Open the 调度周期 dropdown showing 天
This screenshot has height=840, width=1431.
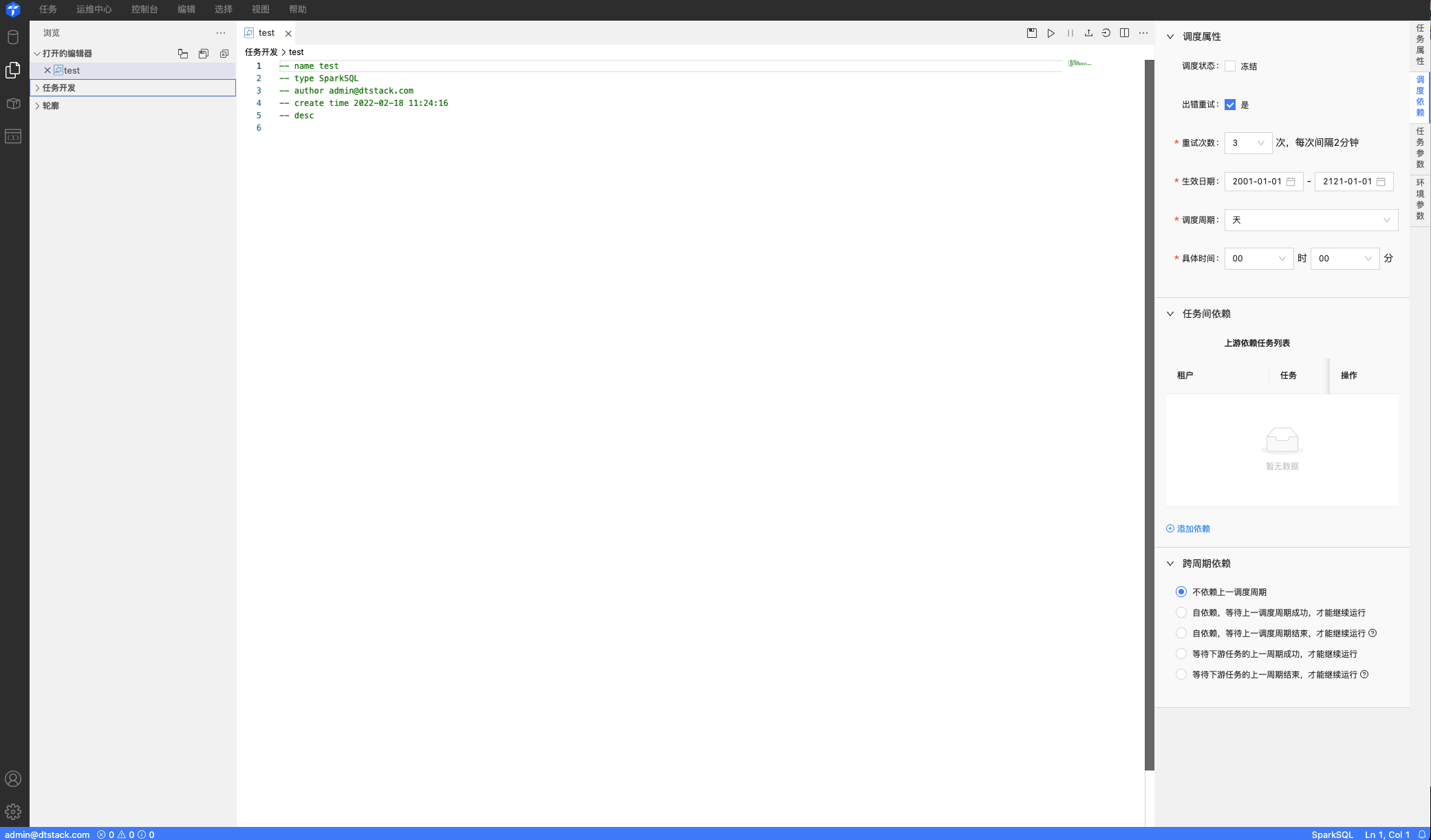click(1311, 220)
